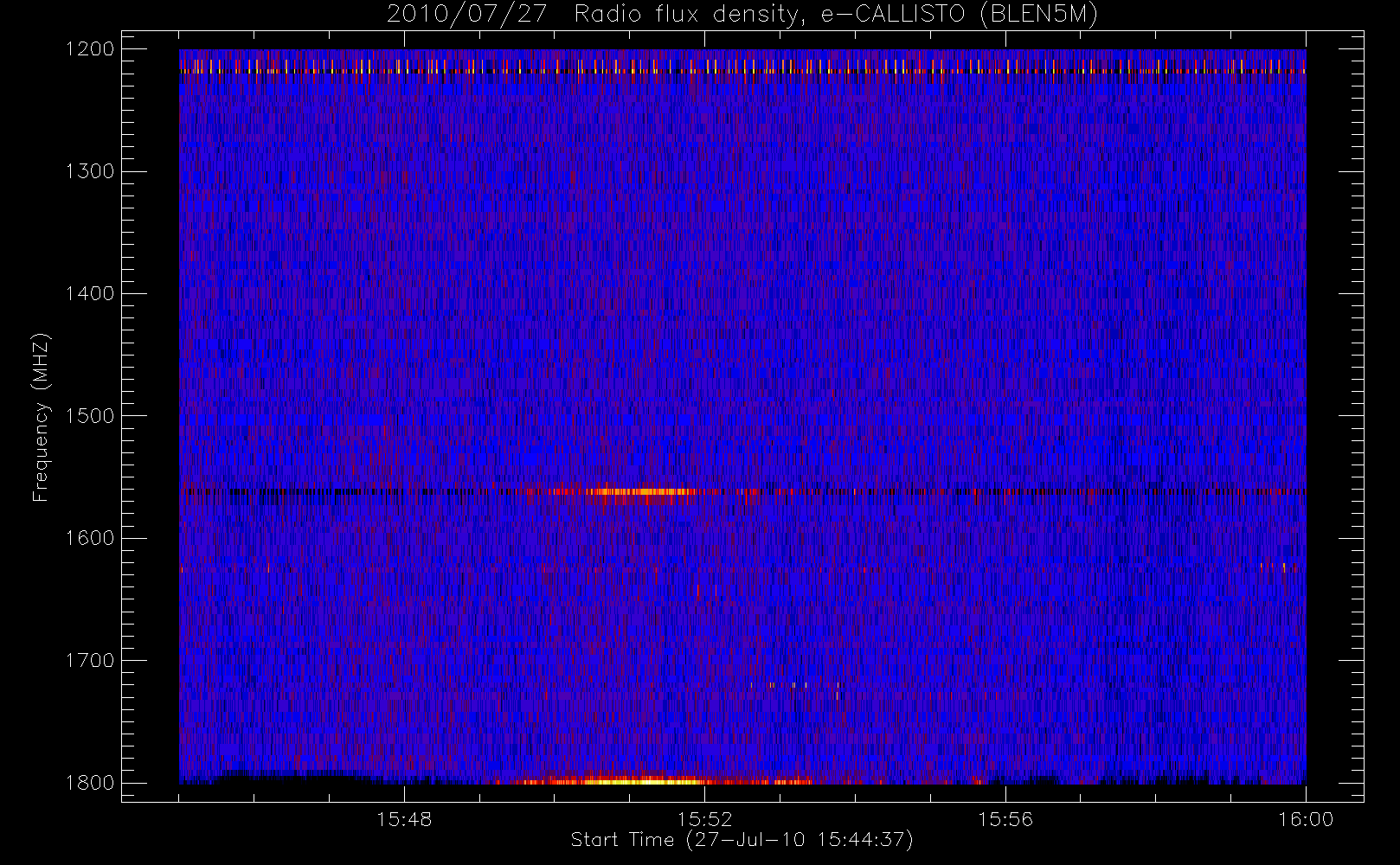Click the 1400 frequency tick label

pos(90,293)
